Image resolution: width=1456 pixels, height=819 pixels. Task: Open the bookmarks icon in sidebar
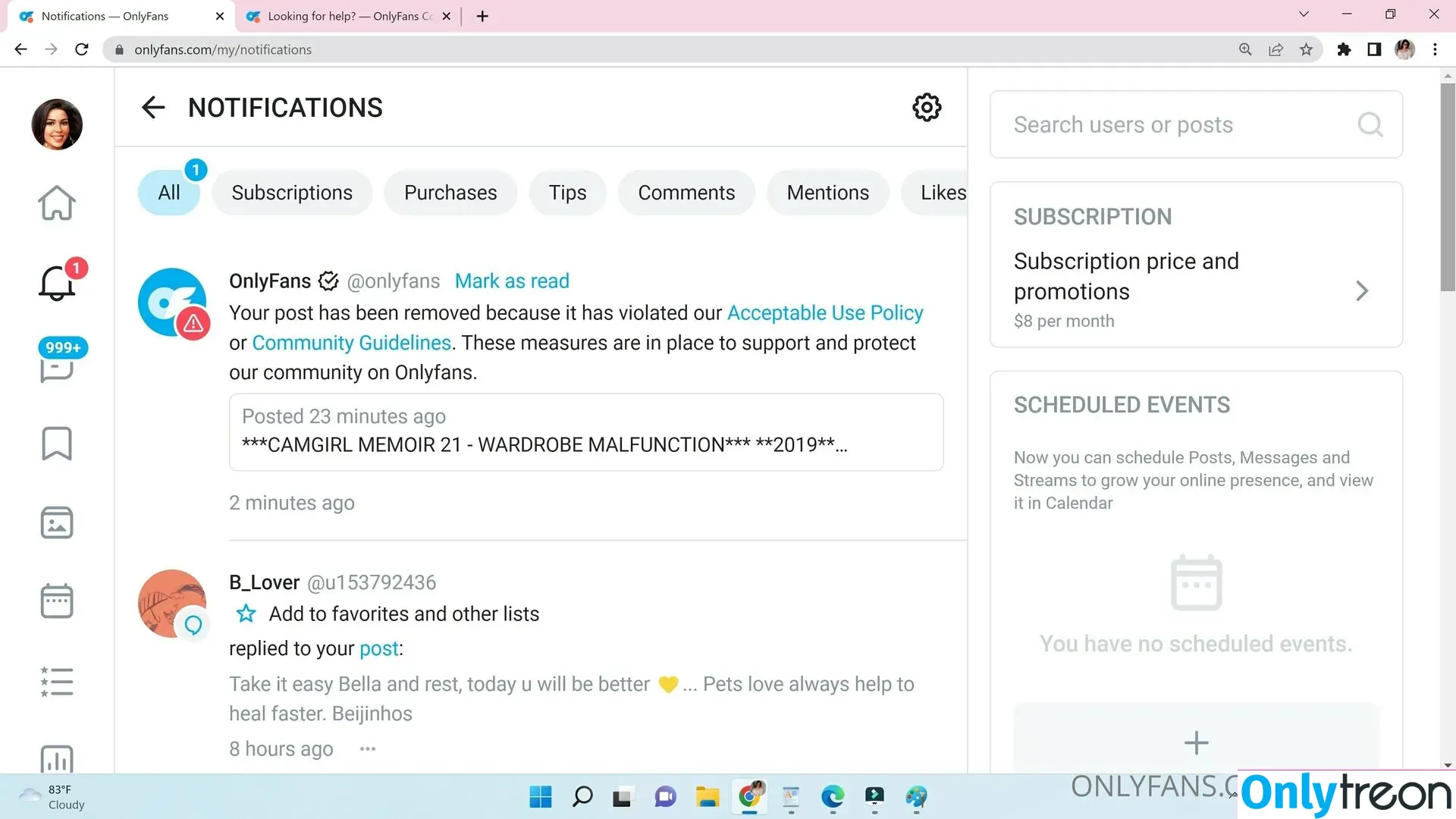(57, 443)
